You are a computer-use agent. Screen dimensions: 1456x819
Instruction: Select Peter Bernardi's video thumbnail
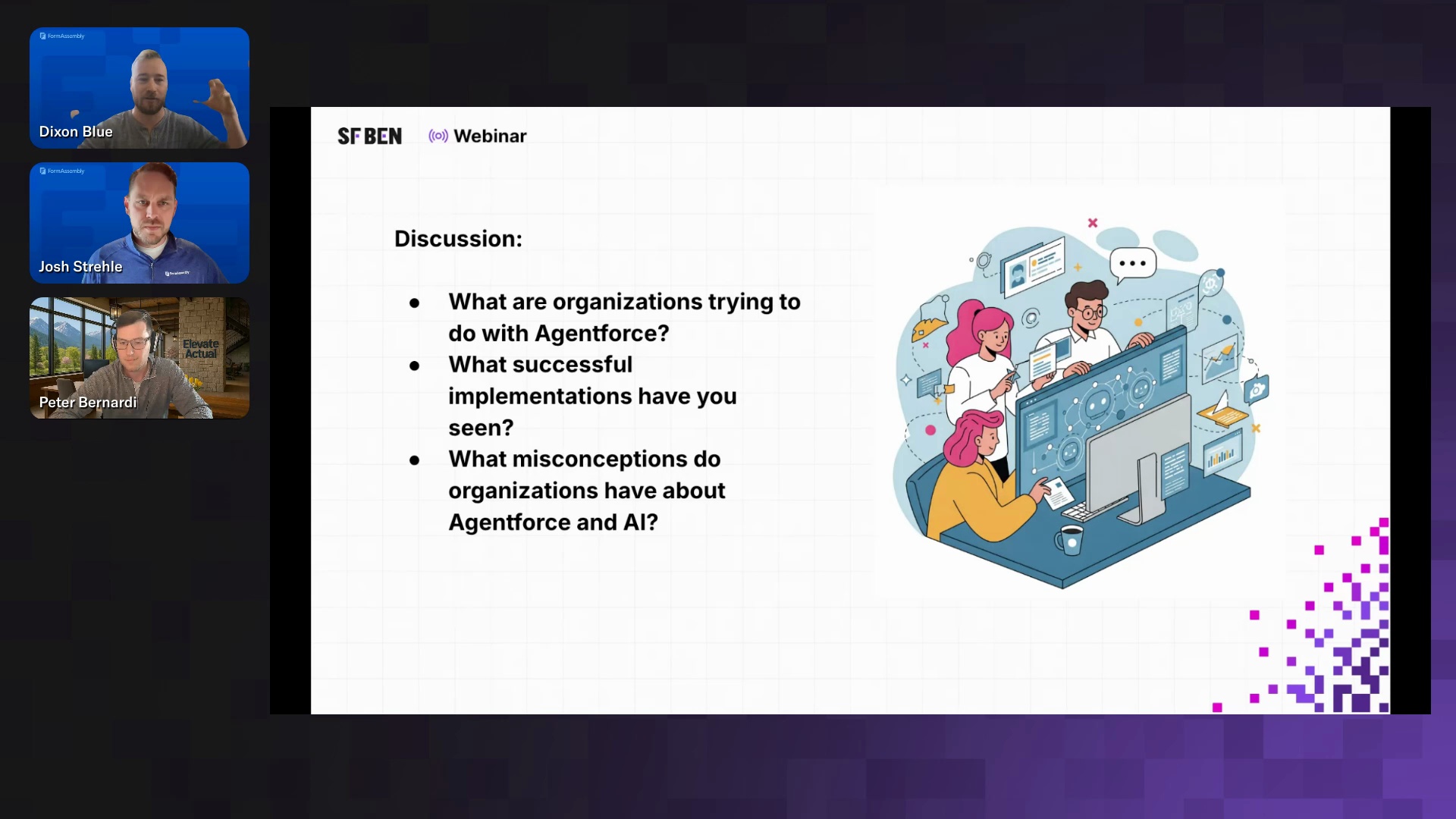click(140, 358)
